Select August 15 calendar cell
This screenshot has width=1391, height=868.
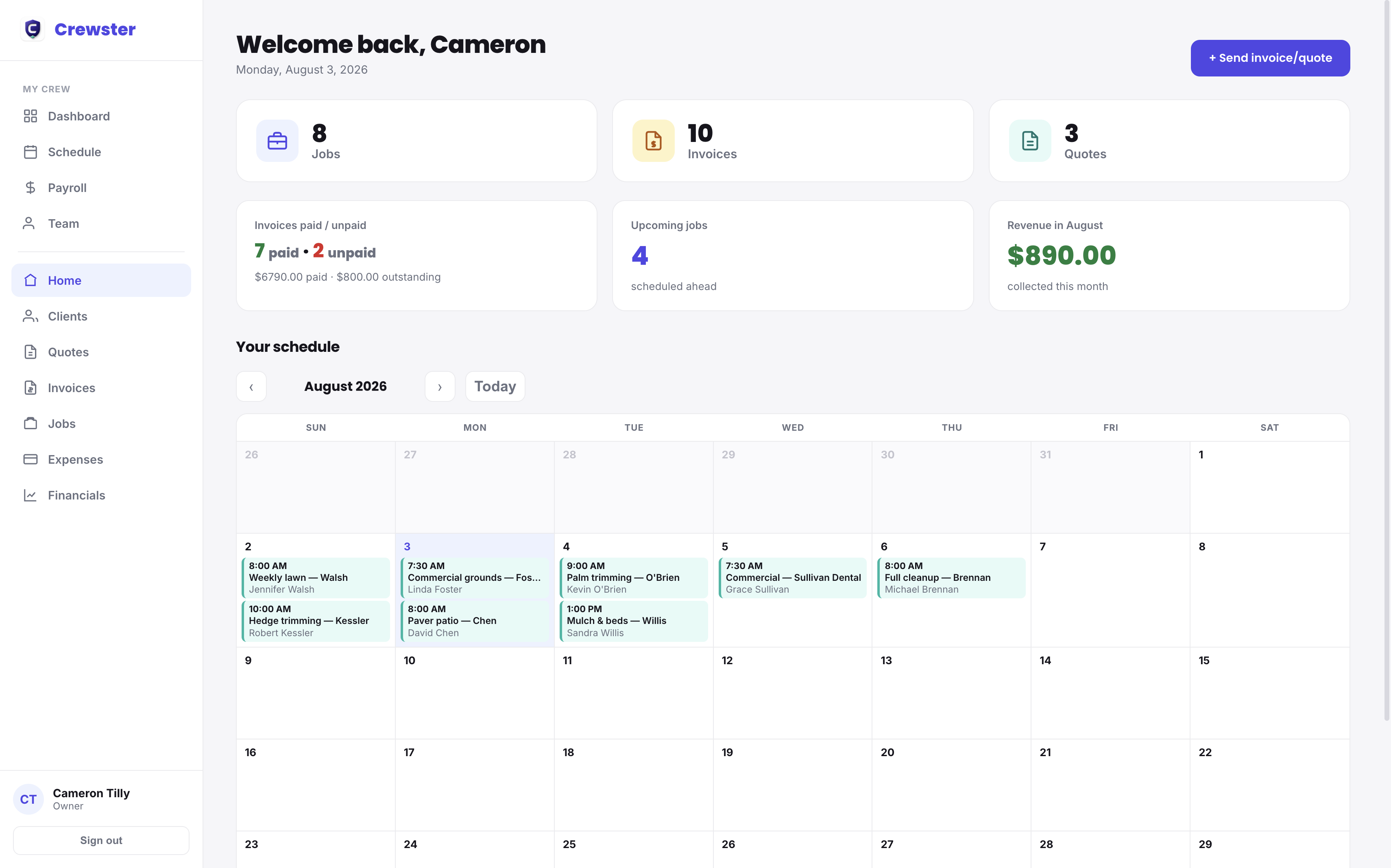click(x=1269, y=693)
